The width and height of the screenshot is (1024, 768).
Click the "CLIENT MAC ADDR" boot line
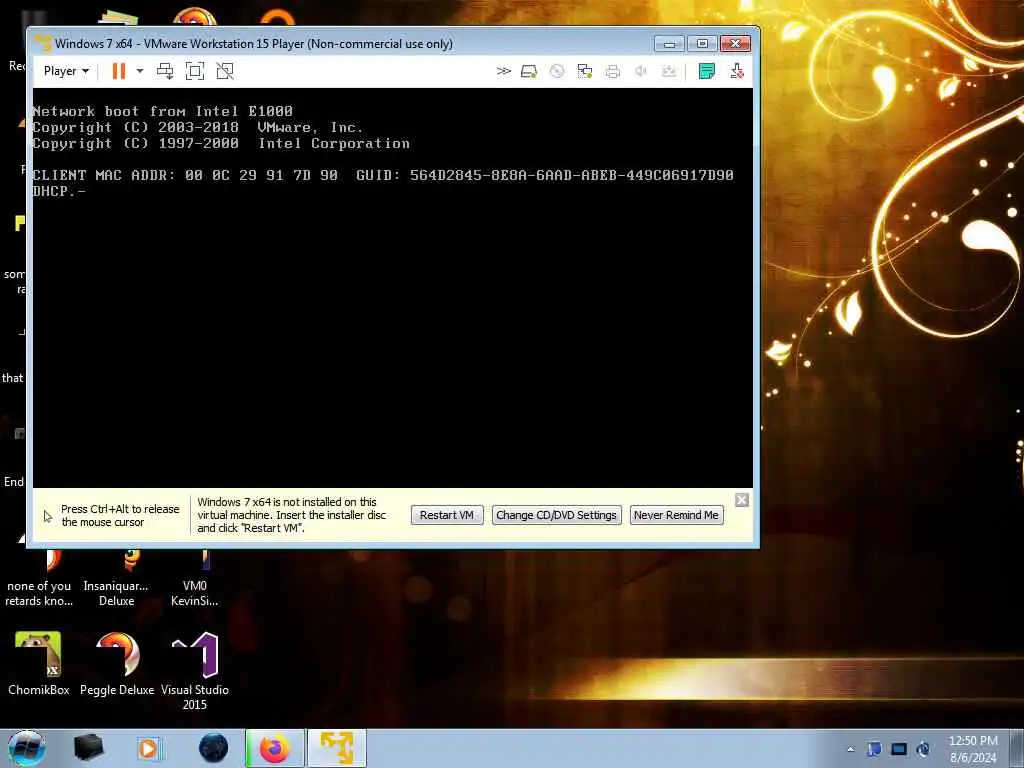click(x=383, y=175)
